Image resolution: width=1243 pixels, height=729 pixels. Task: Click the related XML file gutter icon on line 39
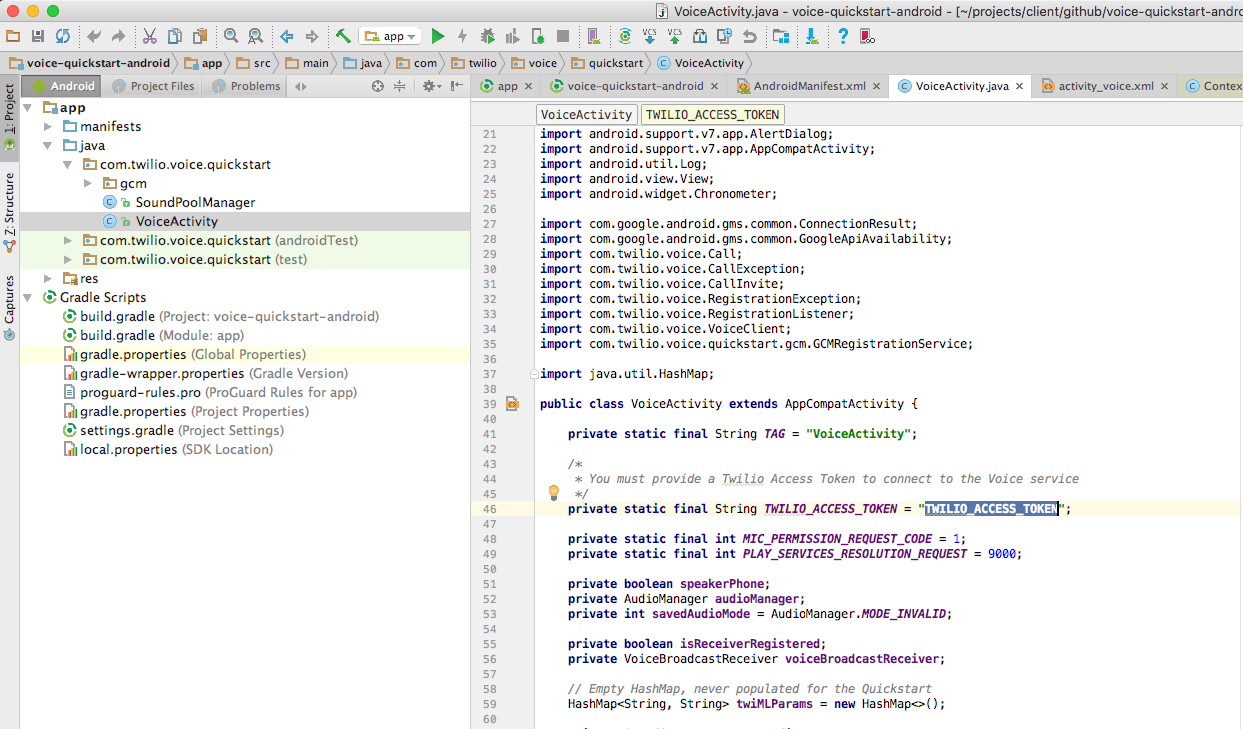512,404
